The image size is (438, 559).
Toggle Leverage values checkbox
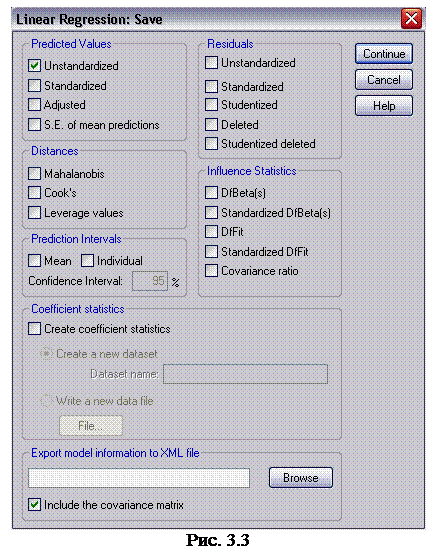35,213
